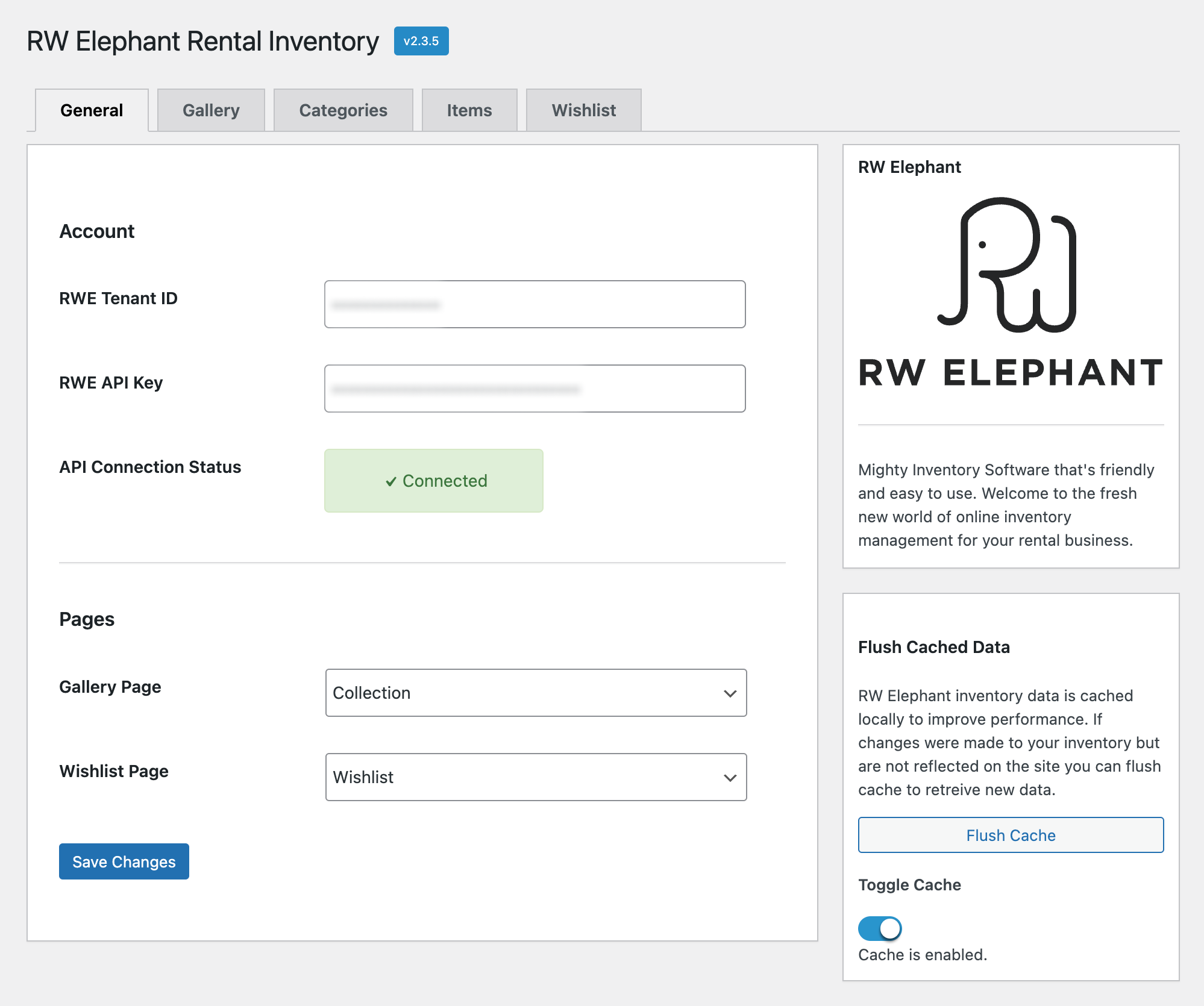Open the Categories tab
1204x1006 pixels.
[343, 110]
